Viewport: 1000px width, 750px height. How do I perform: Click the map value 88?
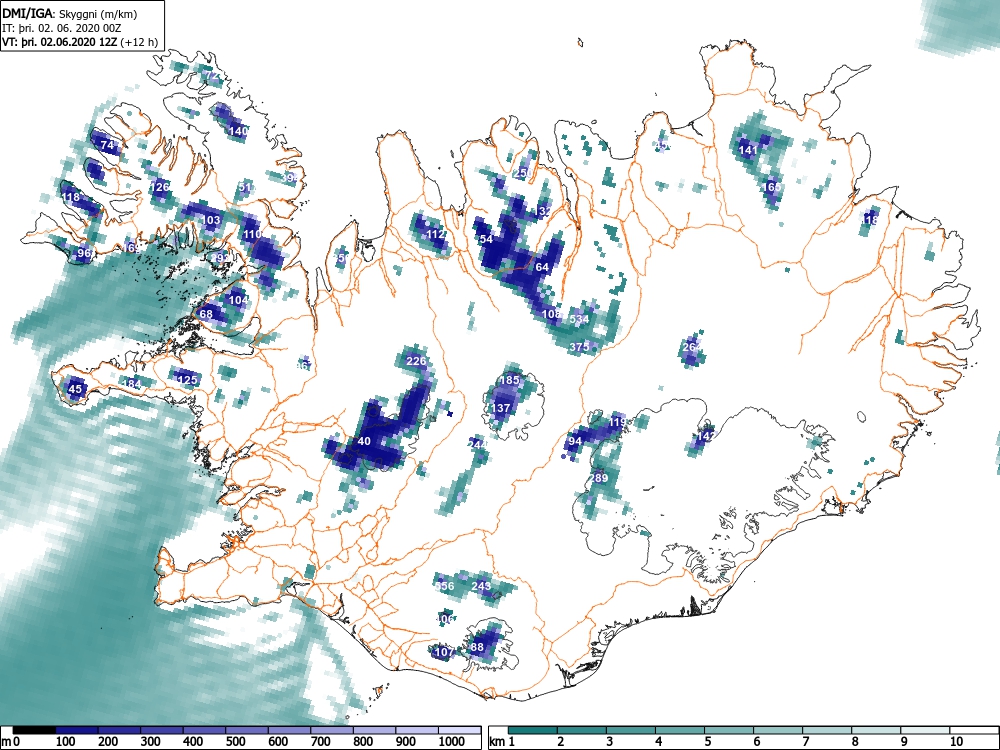tap(477, 647)
